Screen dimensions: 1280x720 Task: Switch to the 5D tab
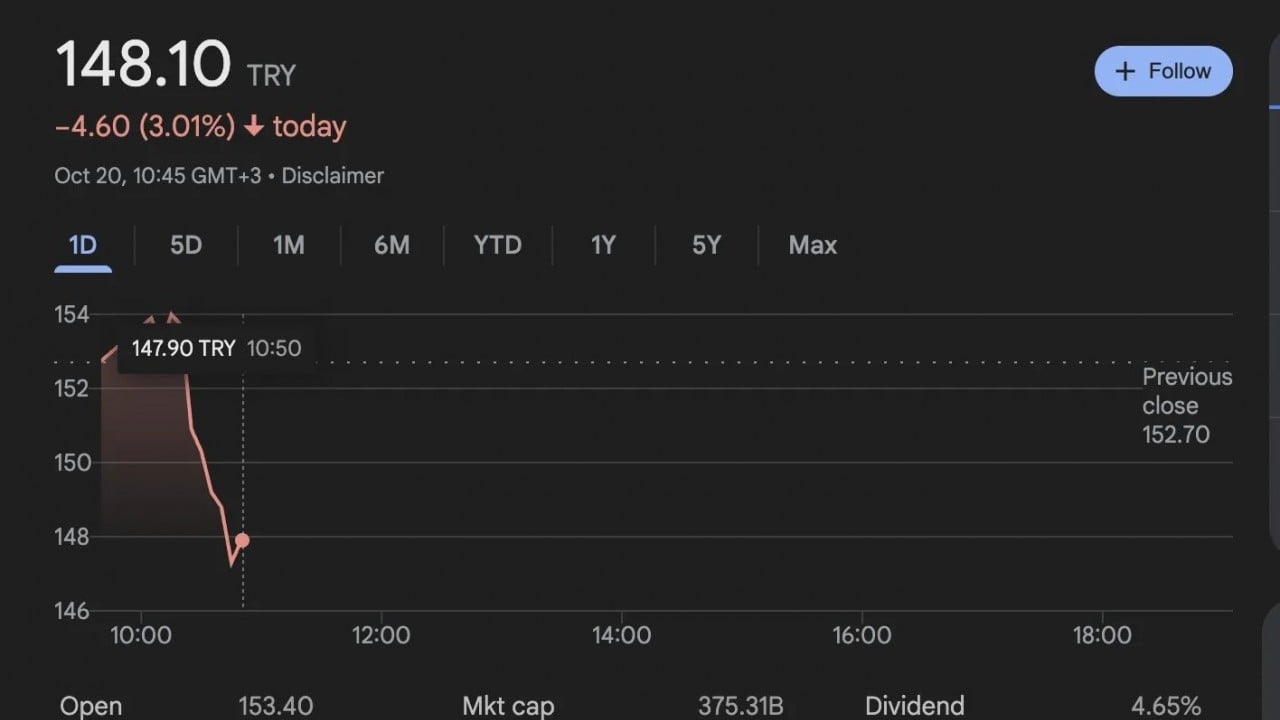186,245
